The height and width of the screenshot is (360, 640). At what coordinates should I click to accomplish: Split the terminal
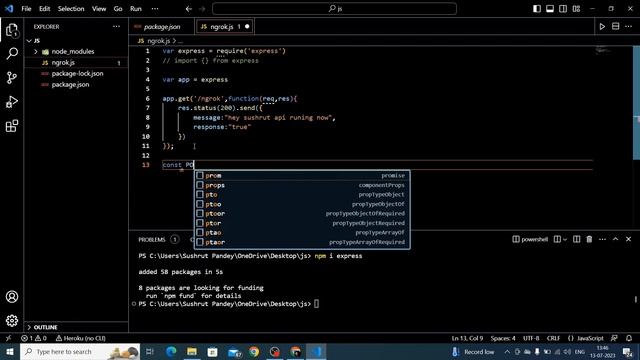(x=576, y=239)
